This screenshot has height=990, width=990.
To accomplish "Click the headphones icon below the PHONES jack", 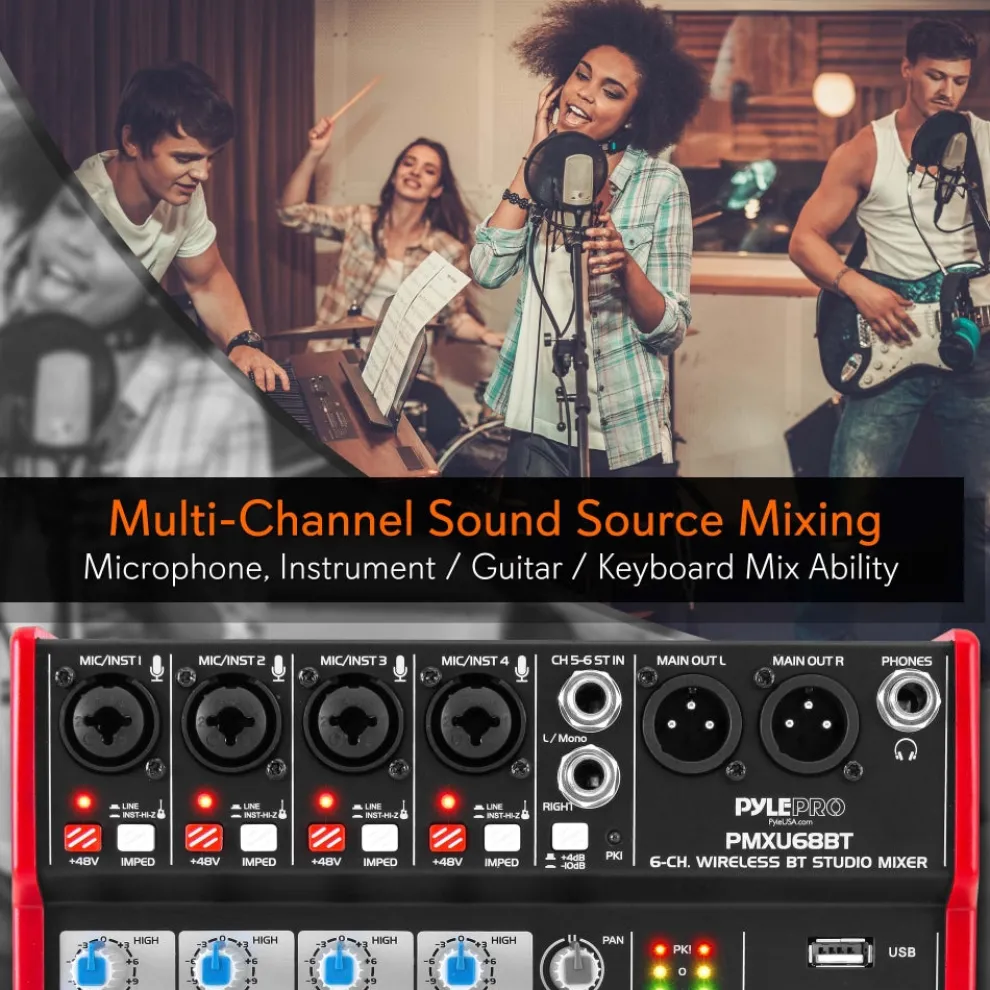I will point(906,751).
